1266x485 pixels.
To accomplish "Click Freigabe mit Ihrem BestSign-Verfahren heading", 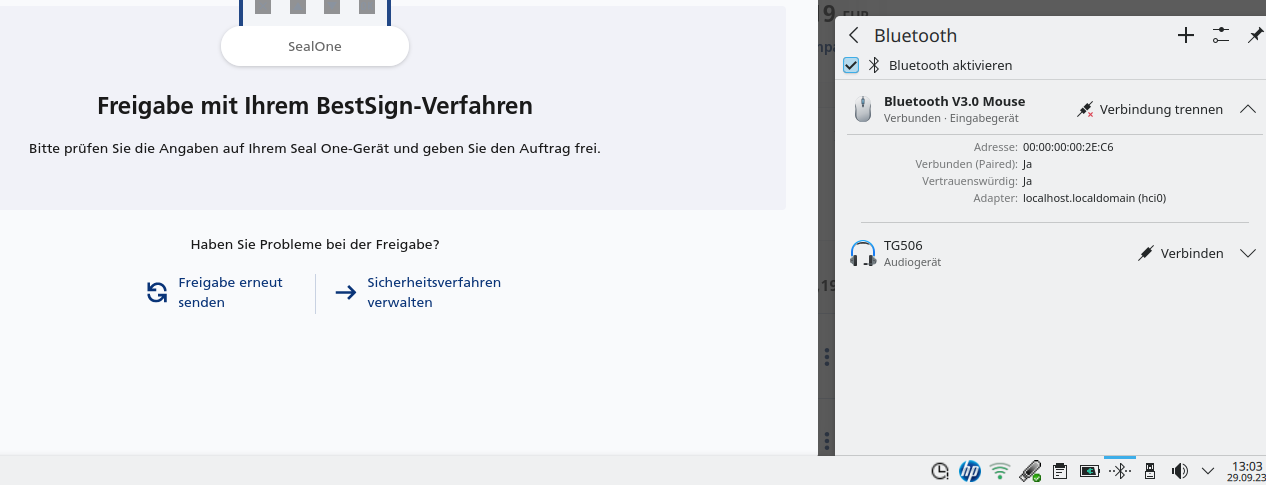I will pos(315,106).
